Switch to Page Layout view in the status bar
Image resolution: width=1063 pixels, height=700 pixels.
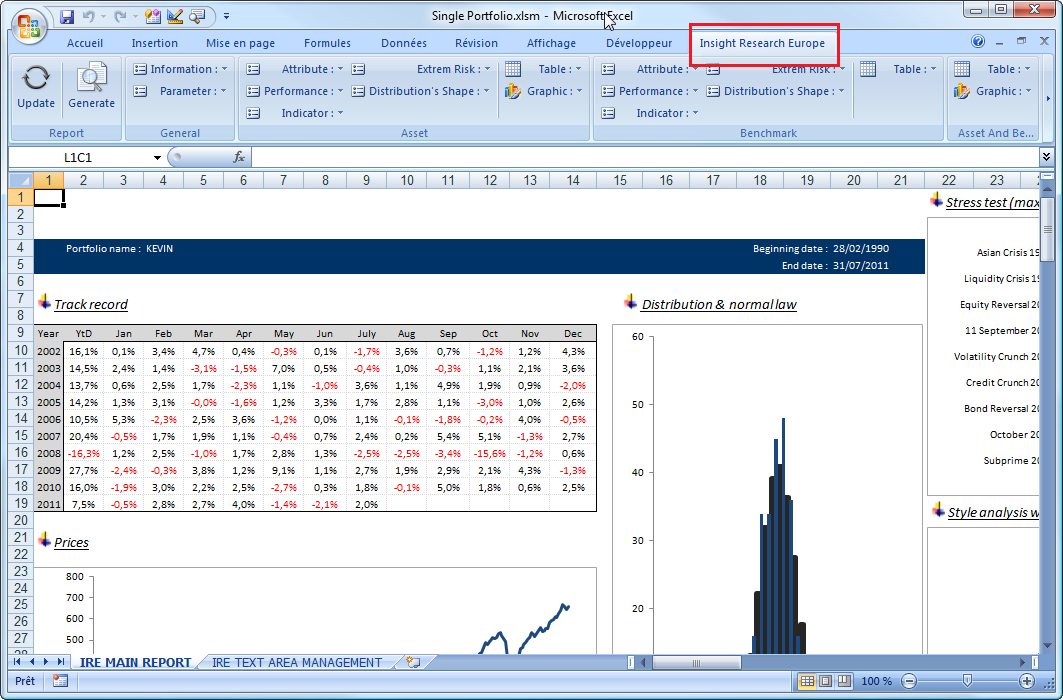tap(826, 681)
